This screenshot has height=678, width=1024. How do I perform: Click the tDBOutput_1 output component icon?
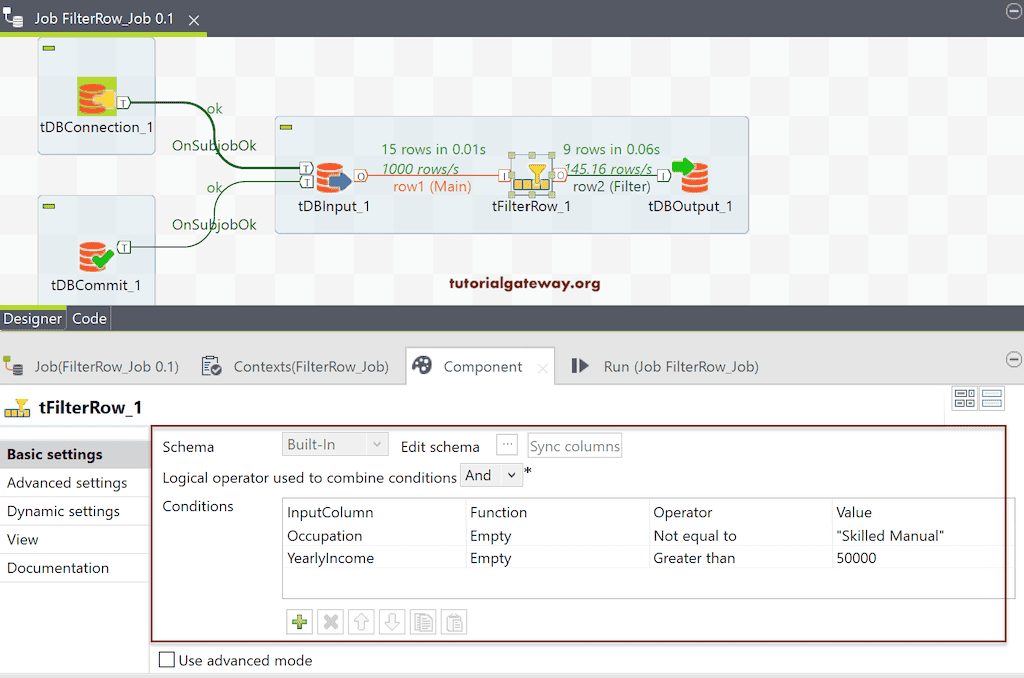[x=690, y=178]
